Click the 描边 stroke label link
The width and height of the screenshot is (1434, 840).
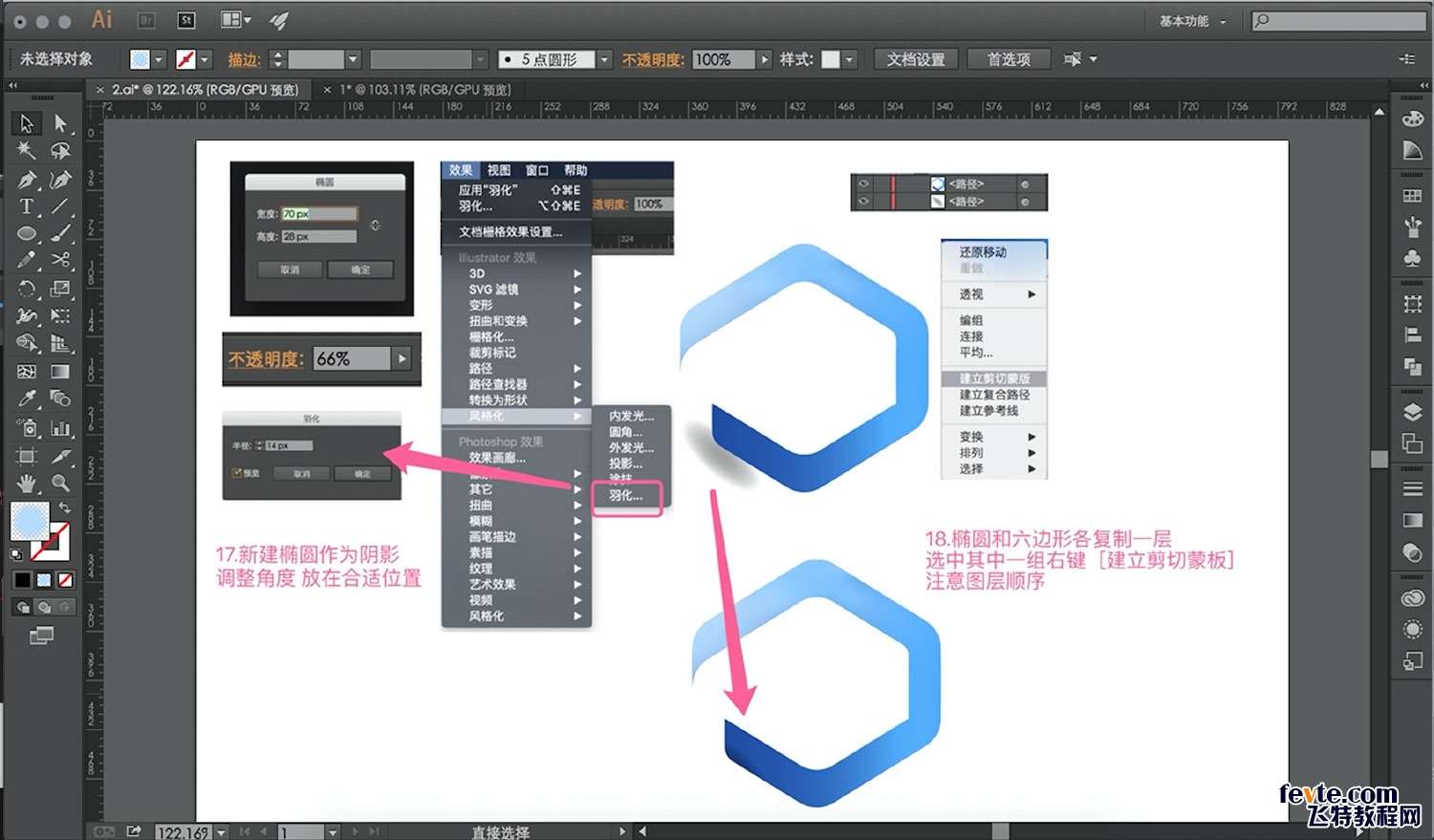click(244, 59)
